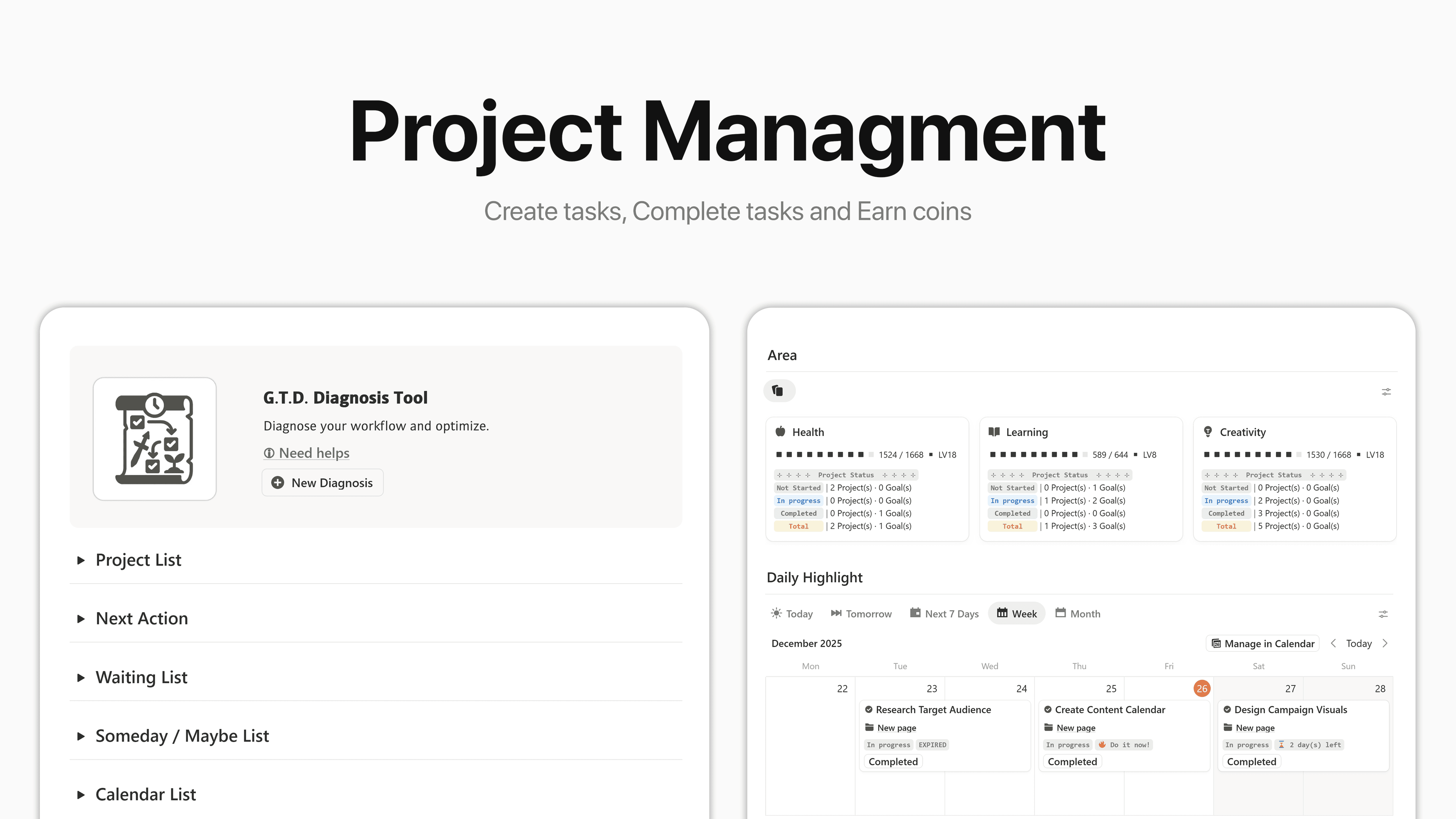Open the Need helps link
The width and height of the screenshot is (1456, 819).
click(x=307, y=453)
